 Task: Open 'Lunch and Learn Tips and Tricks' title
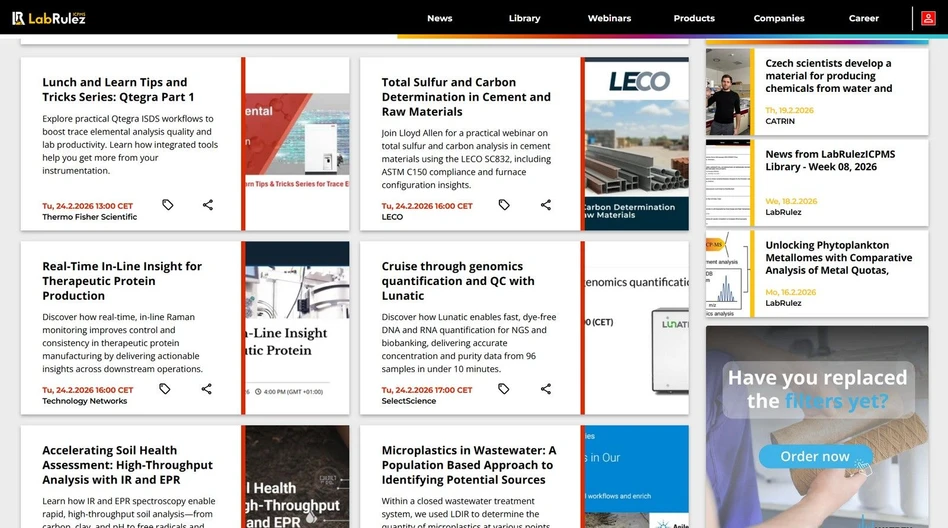click(118, 90)
